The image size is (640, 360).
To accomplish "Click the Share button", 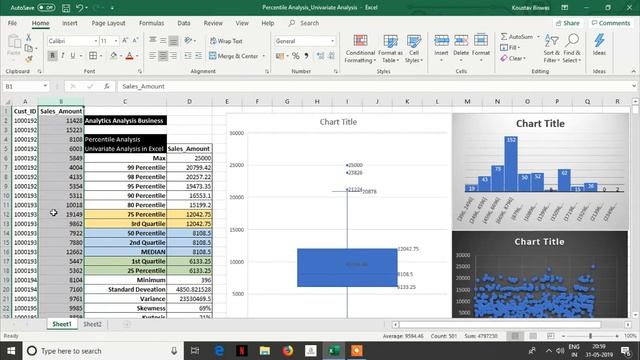I will [567, 23].
